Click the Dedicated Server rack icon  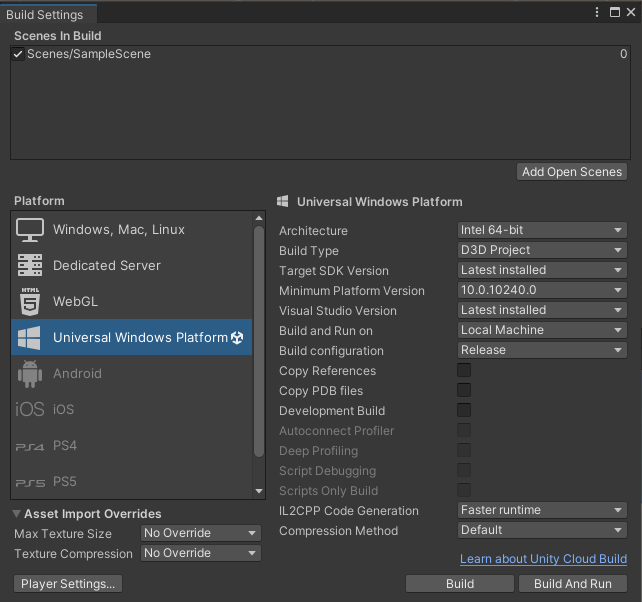[30, 265]
